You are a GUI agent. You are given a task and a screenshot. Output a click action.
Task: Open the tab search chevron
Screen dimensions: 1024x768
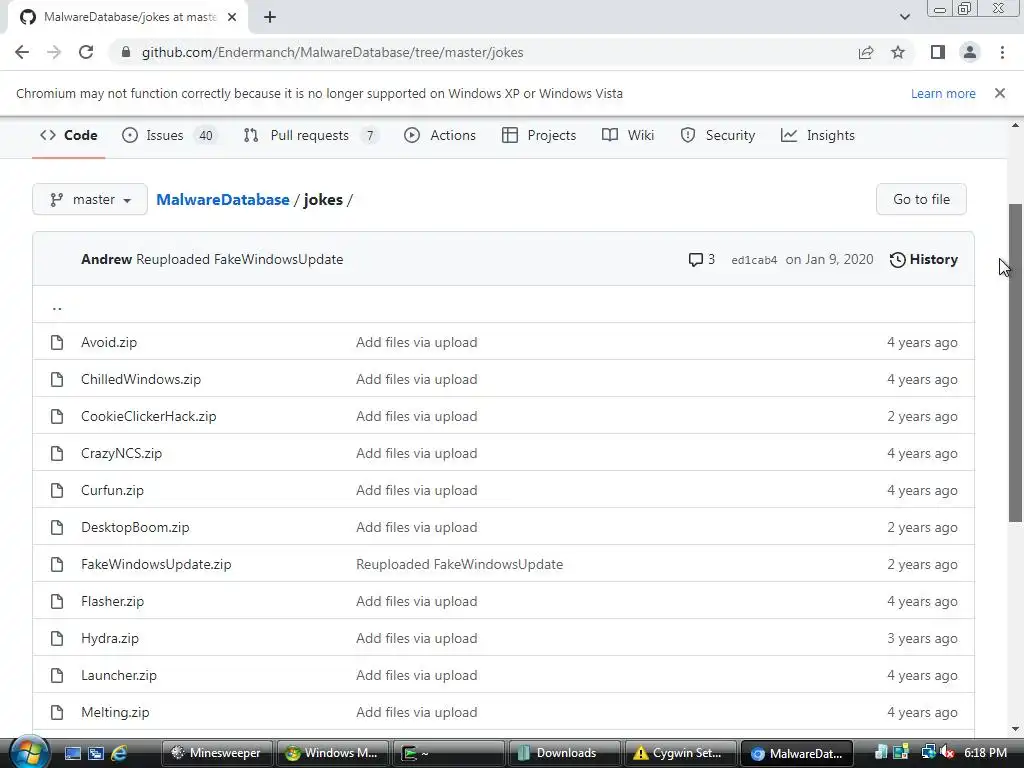pyautogui.click(x=904, y=17)
